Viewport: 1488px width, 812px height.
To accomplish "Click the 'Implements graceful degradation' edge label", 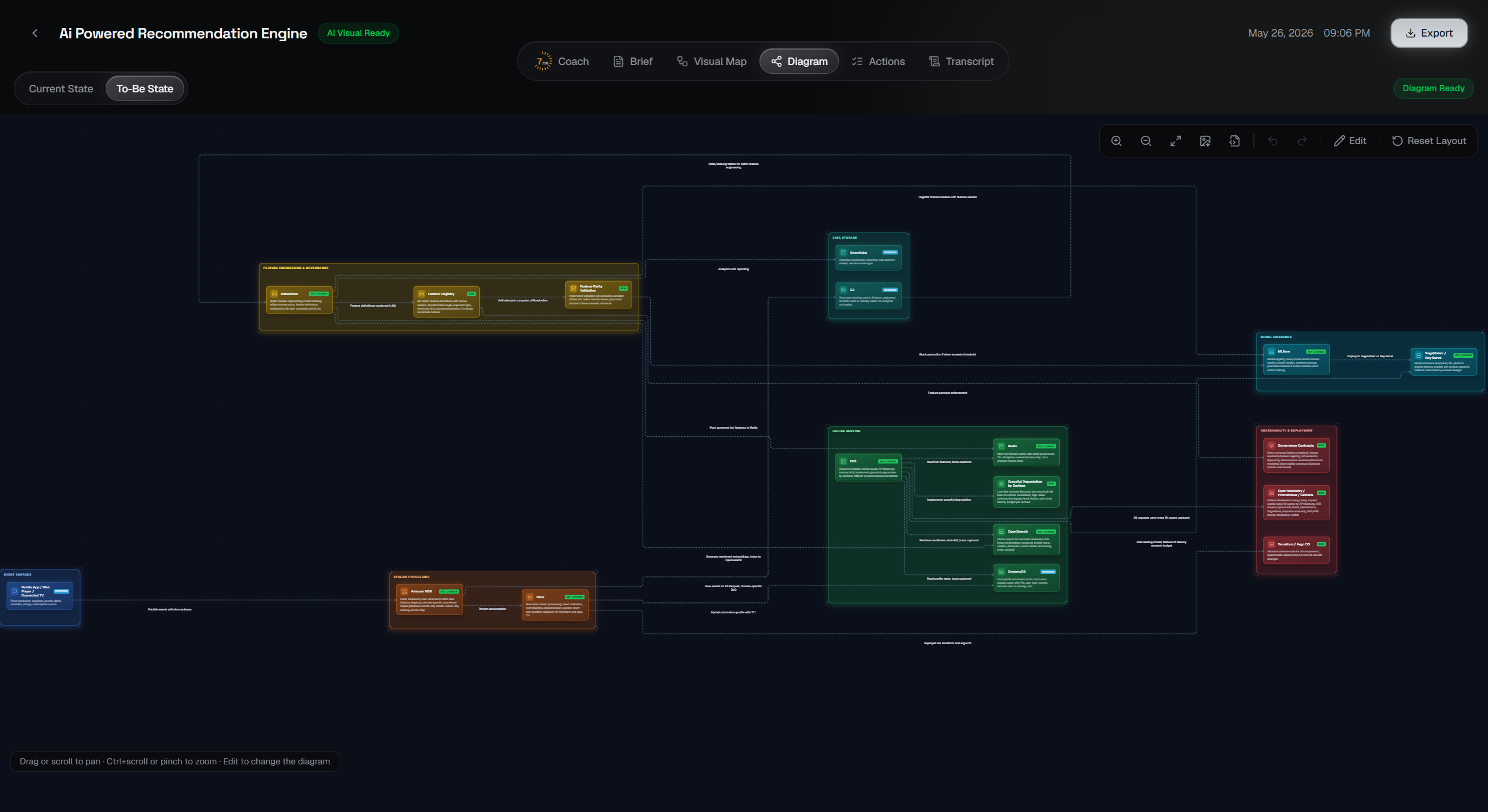I will (x=949, y=500).
